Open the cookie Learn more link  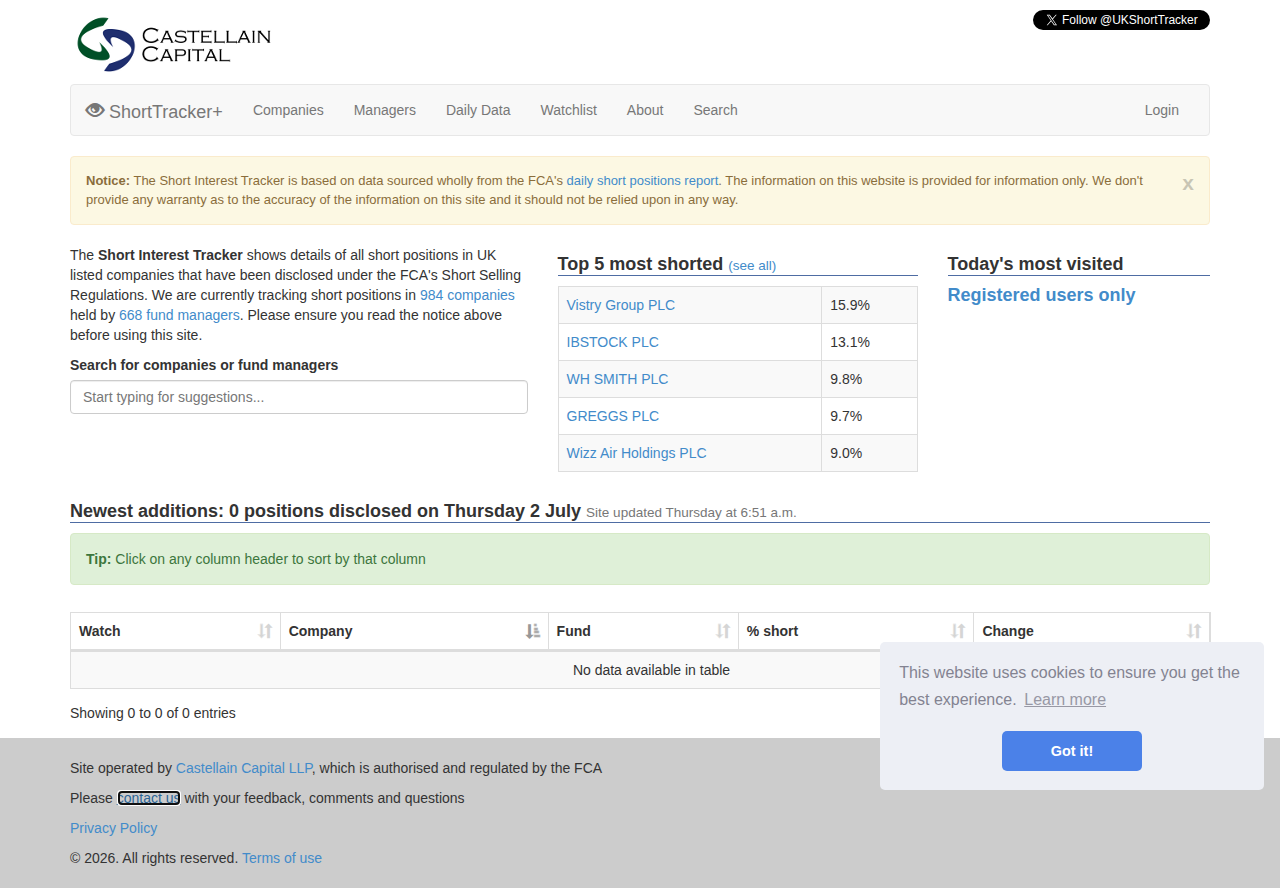1065,699
